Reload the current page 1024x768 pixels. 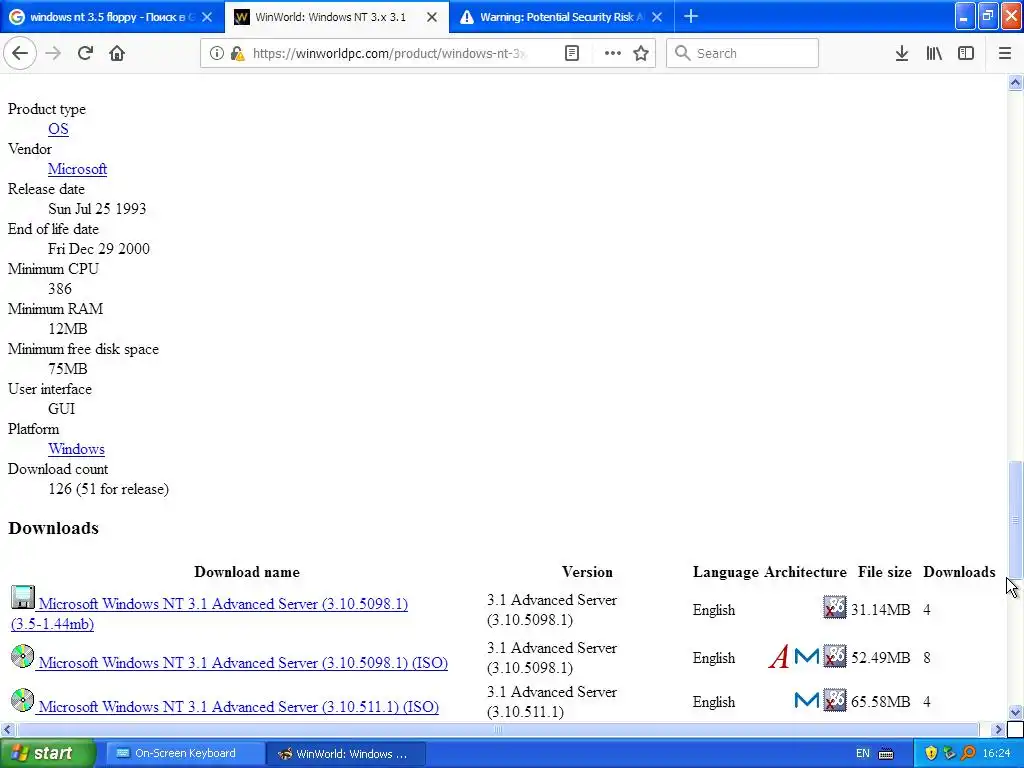pos(85,54)
